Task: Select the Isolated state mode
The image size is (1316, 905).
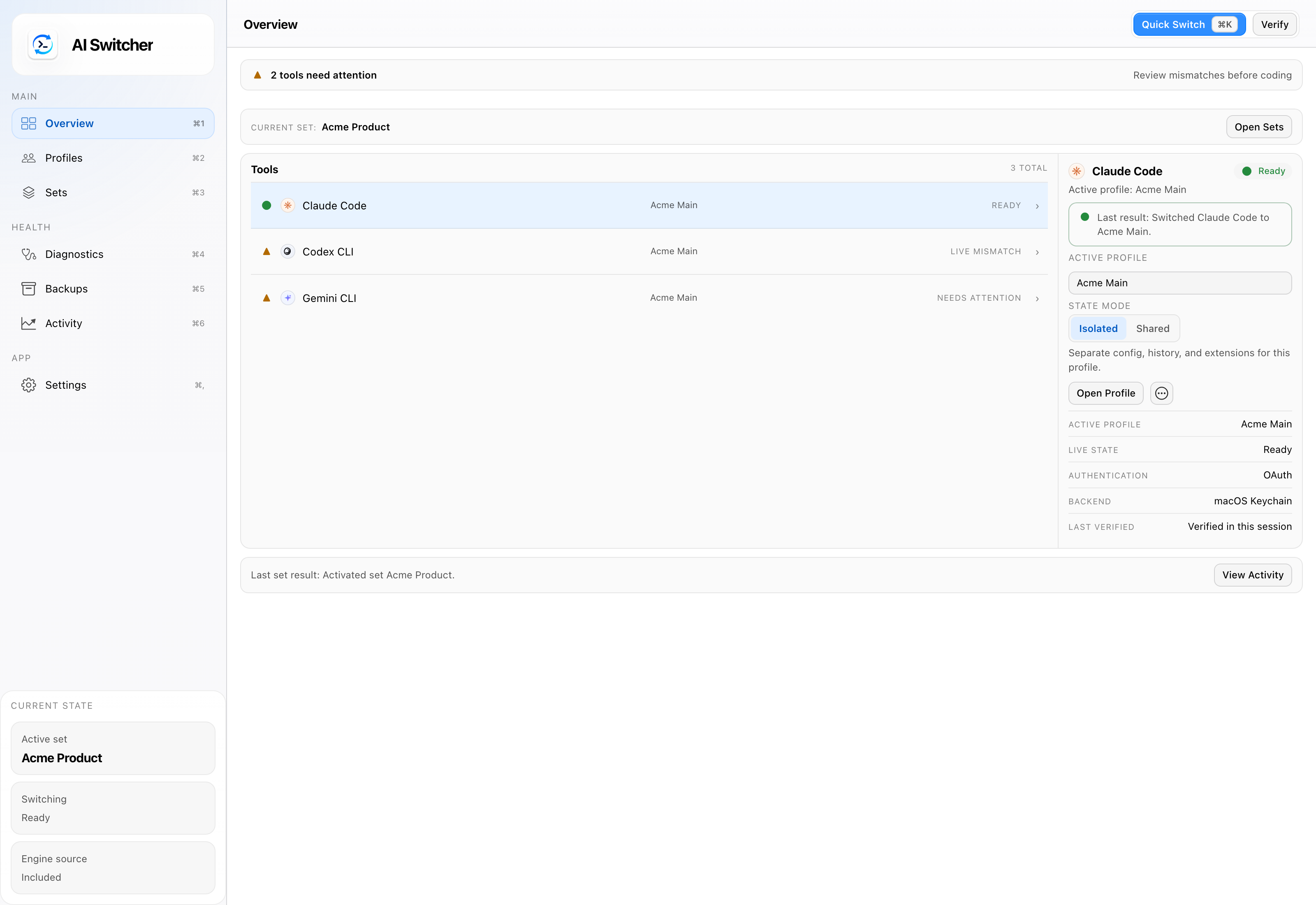Action: (x=1098, y=328)
